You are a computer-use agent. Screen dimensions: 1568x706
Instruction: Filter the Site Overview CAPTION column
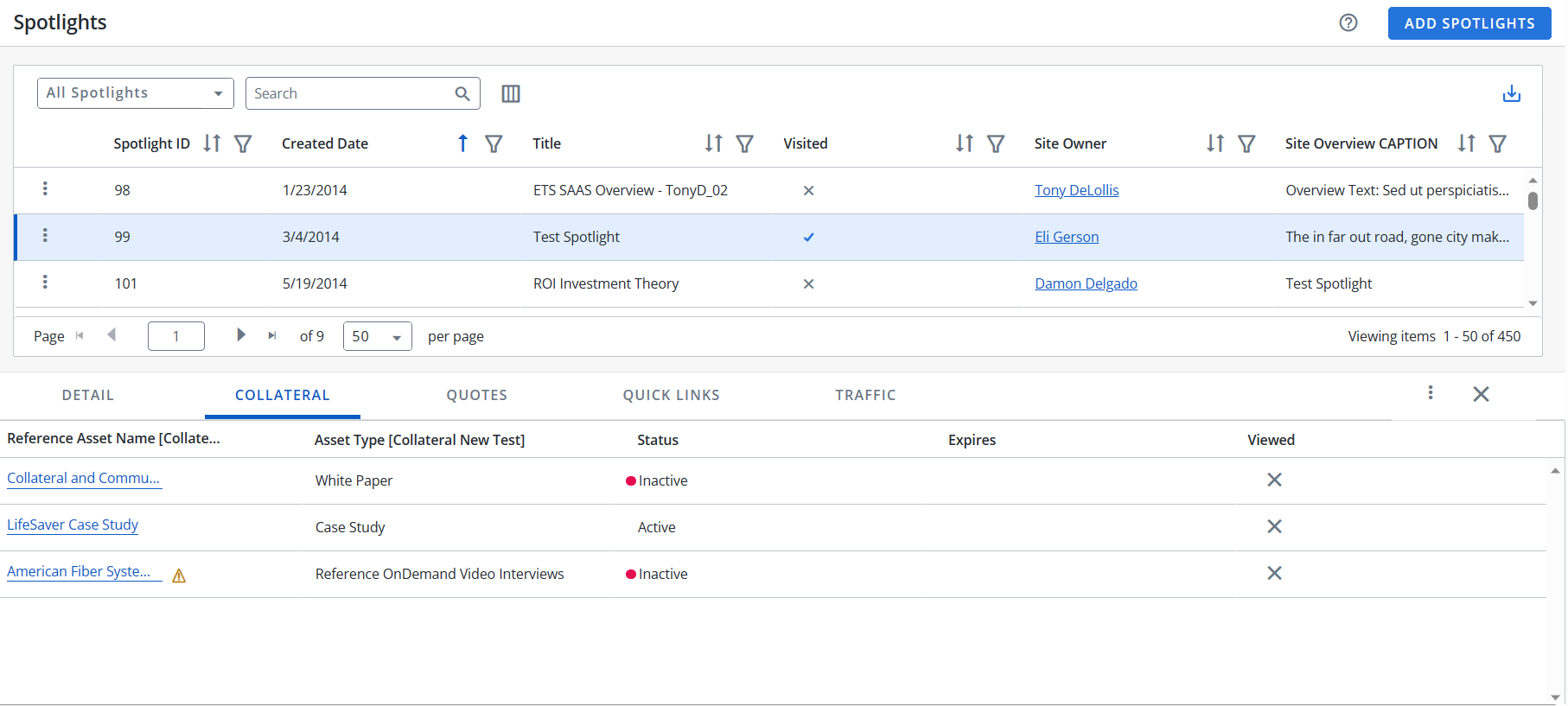tap(1497, 143)
